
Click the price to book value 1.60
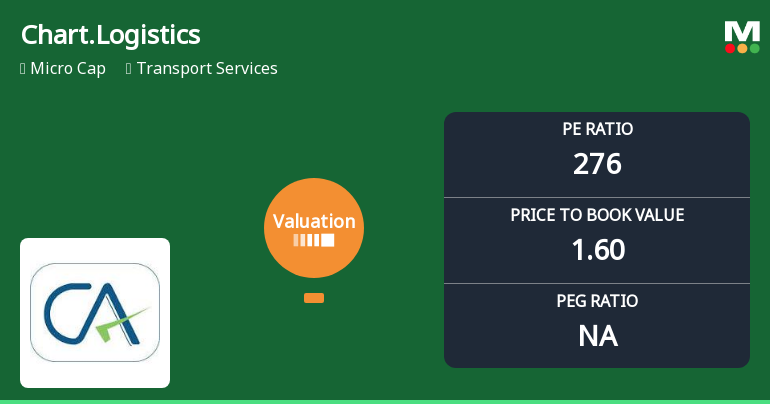[597, 249]
